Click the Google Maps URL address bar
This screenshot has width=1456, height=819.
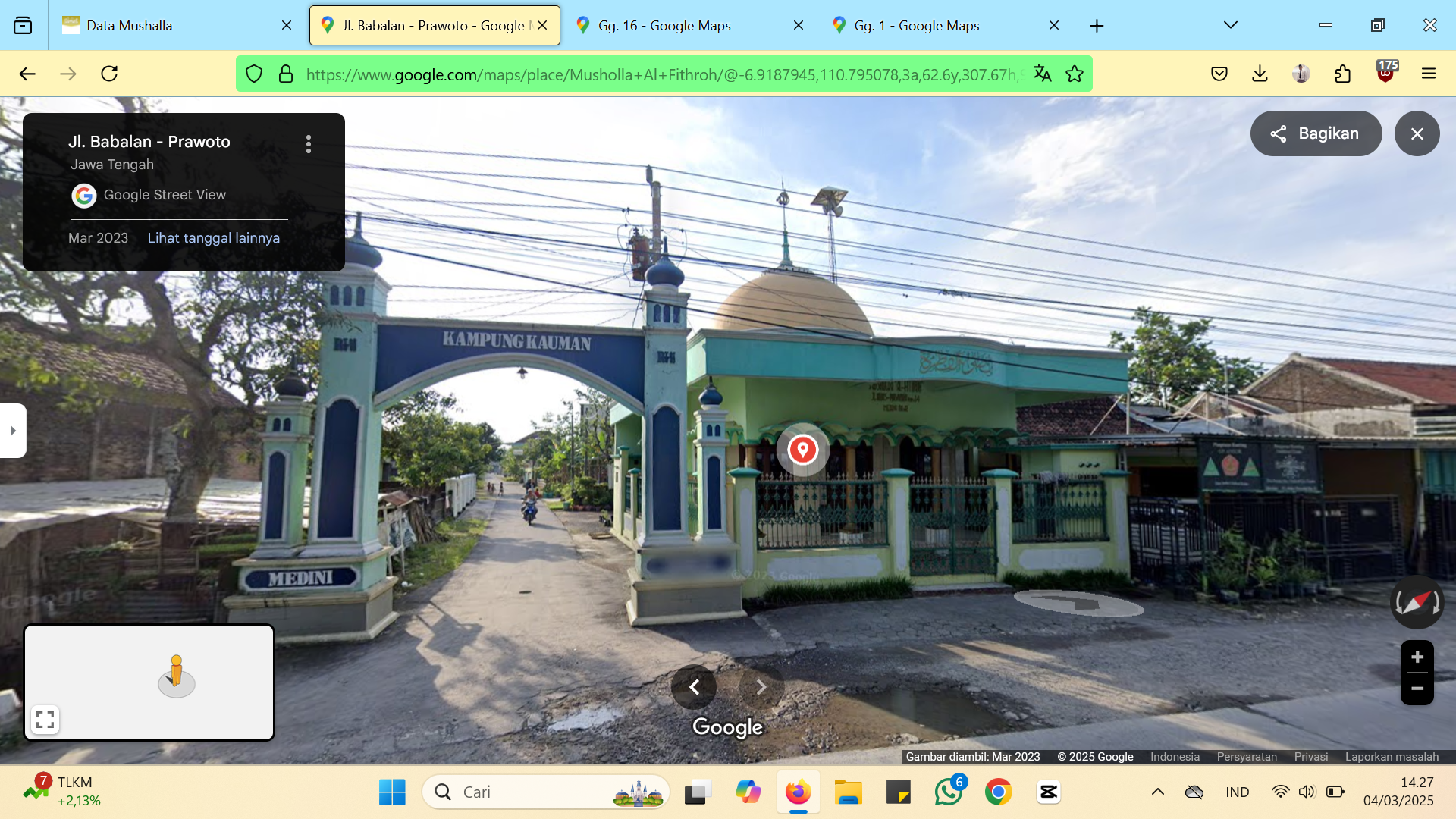(664, 74)
